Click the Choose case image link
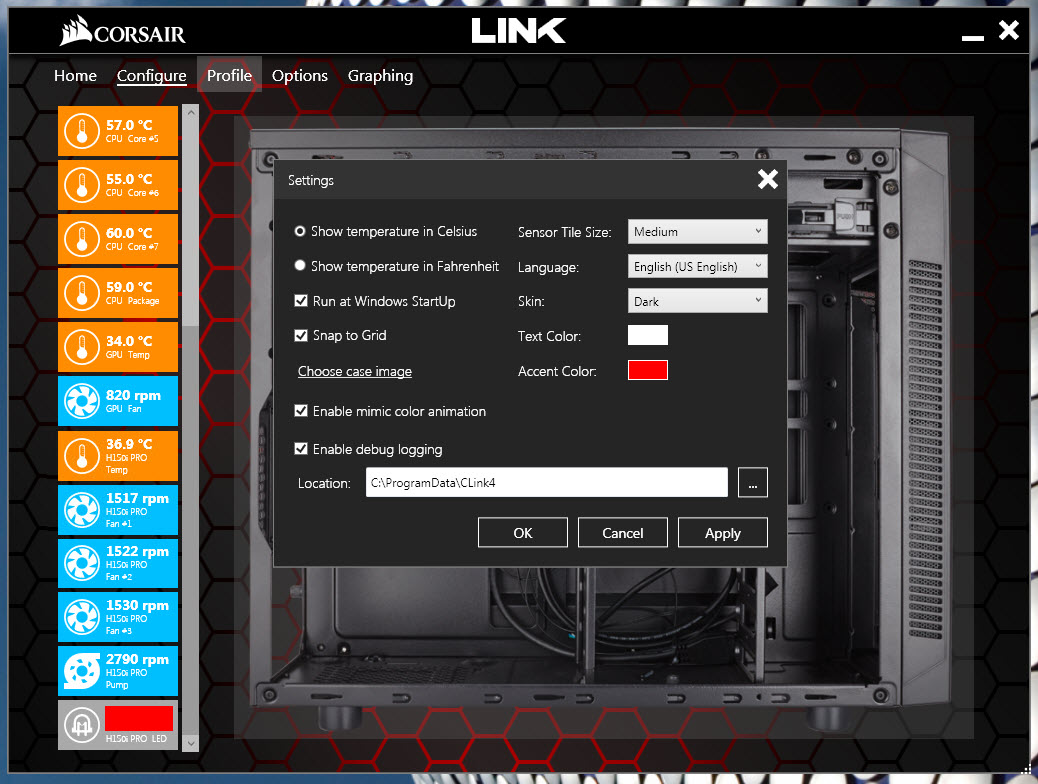This screenshot has width=1038, height=784. click(355, 371)
